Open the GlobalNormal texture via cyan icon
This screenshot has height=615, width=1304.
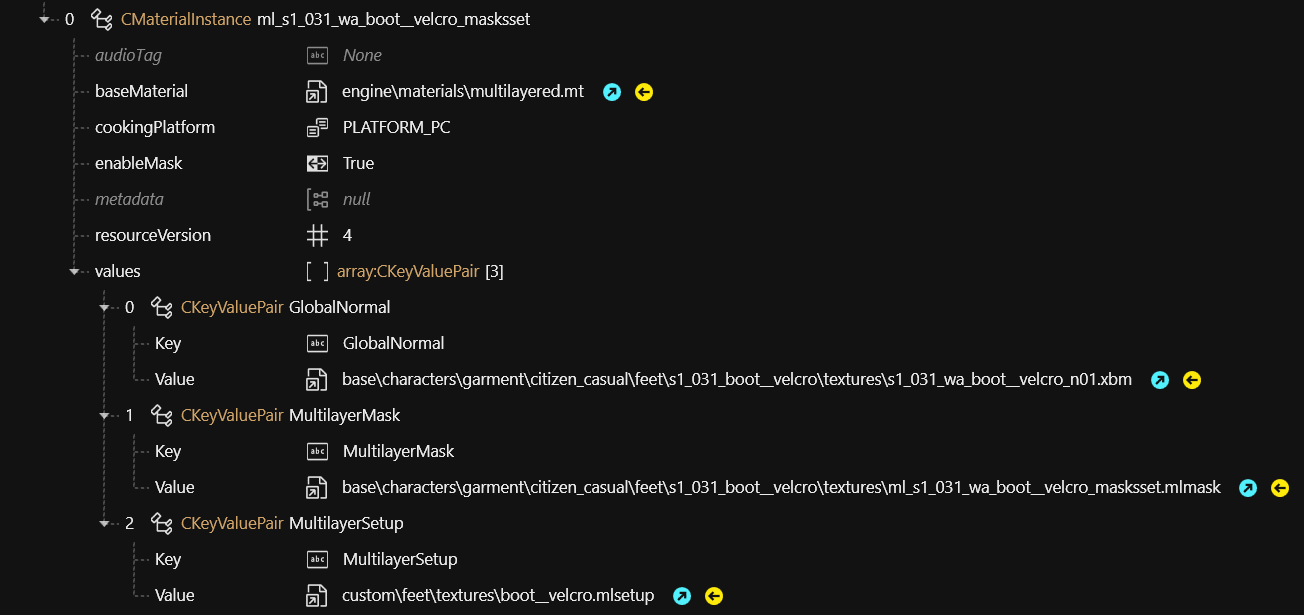[x=1160, y=380]
